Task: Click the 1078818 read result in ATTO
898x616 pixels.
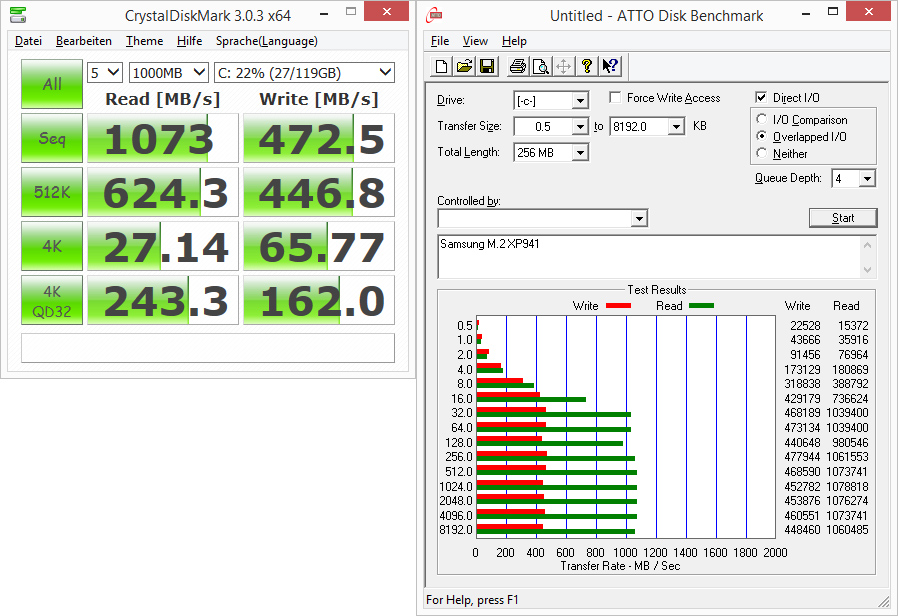Action: pos(847,487)
